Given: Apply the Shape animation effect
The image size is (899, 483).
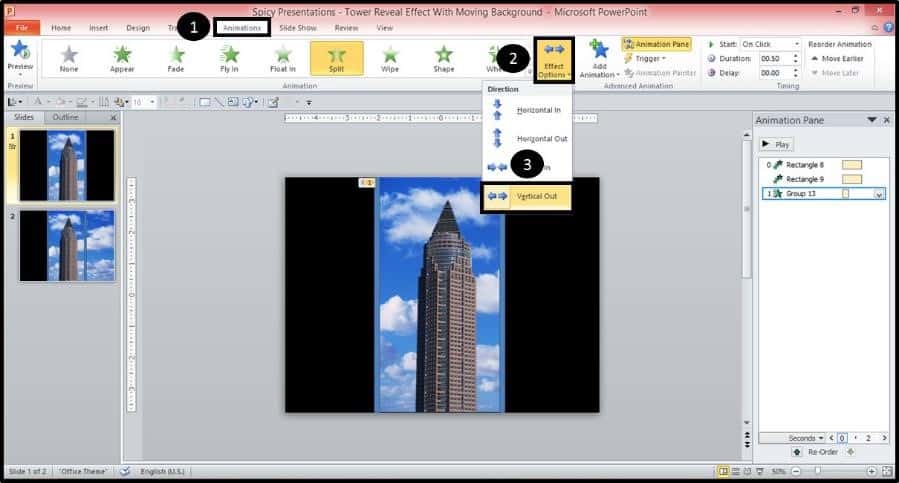Looking at the screenshot, I should tap(444, 59).
